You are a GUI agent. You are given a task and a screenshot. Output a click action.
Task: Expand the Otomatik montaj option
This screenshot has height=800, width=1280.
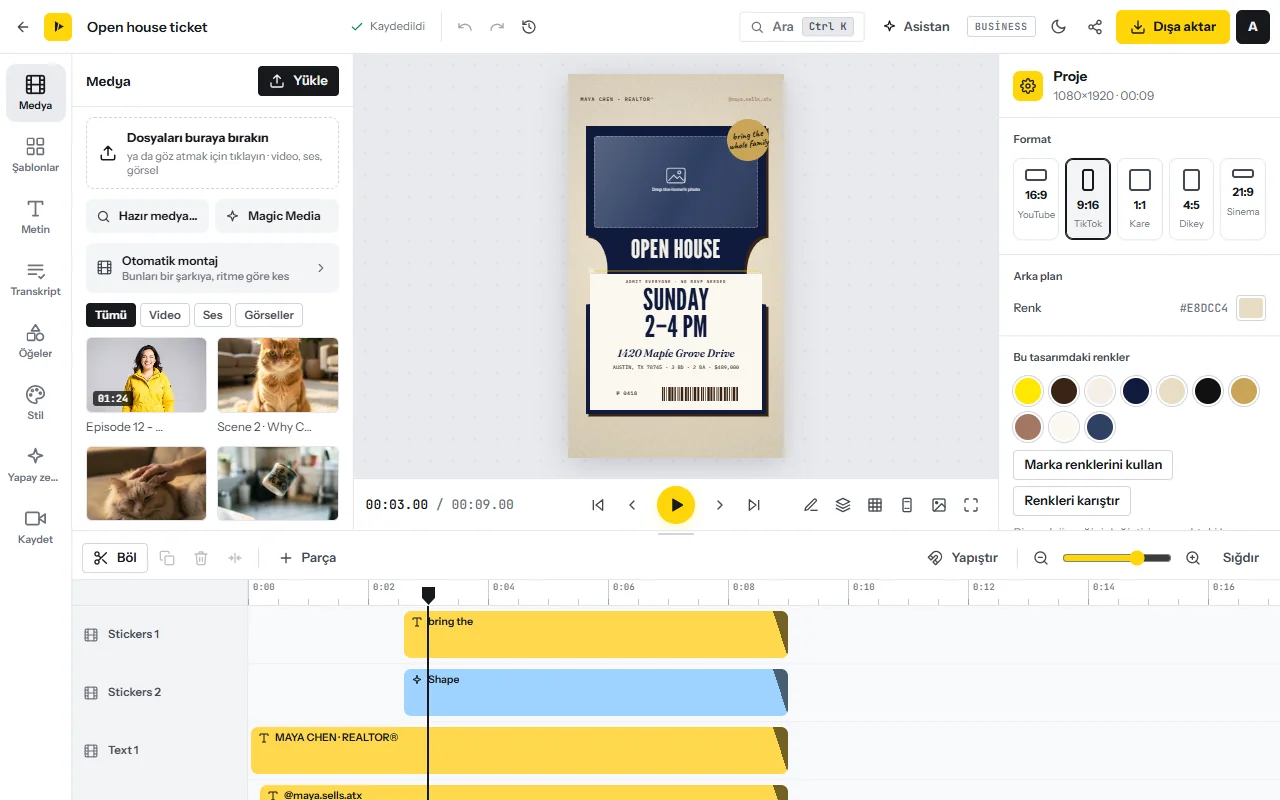click(212, 268)
